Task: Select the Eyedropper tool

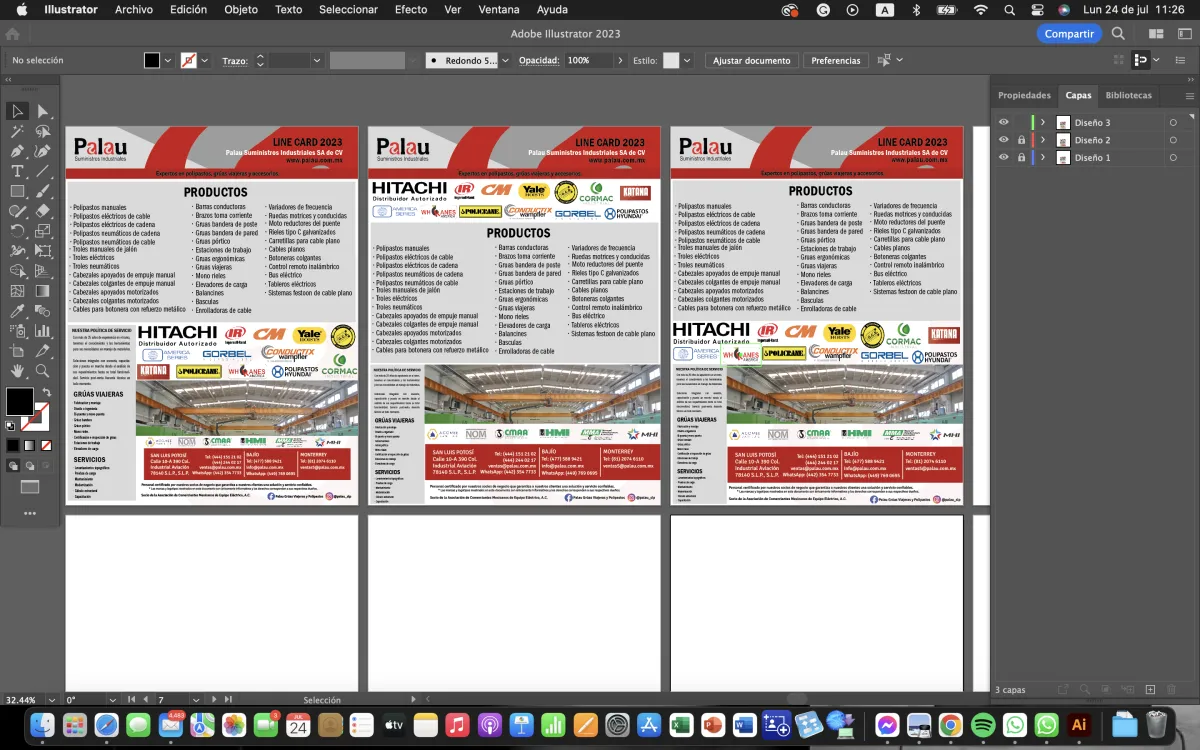Action: pyautogui.click(x=17, y=311)
